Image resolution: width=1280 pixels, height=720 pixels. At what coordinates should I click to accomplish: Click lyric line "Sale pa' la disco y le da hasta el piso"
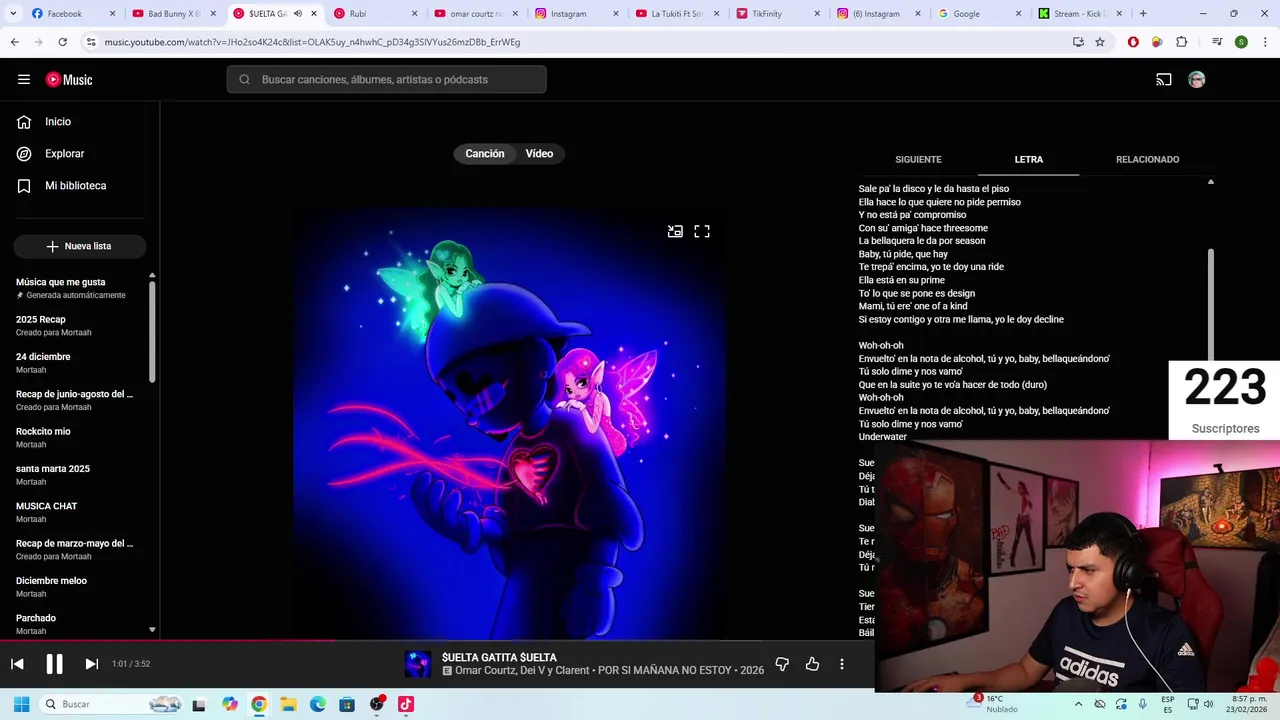[x=933, y=188]
